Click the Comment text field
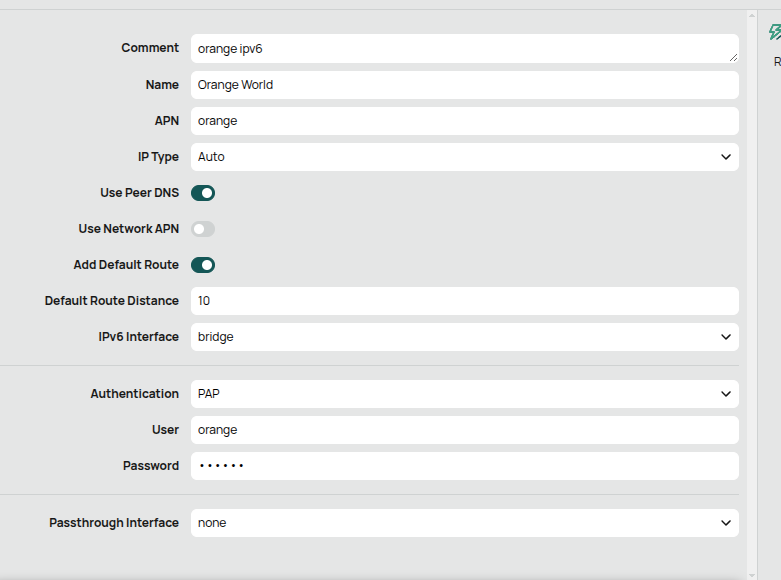781x580 pixels. pos(465,48)
